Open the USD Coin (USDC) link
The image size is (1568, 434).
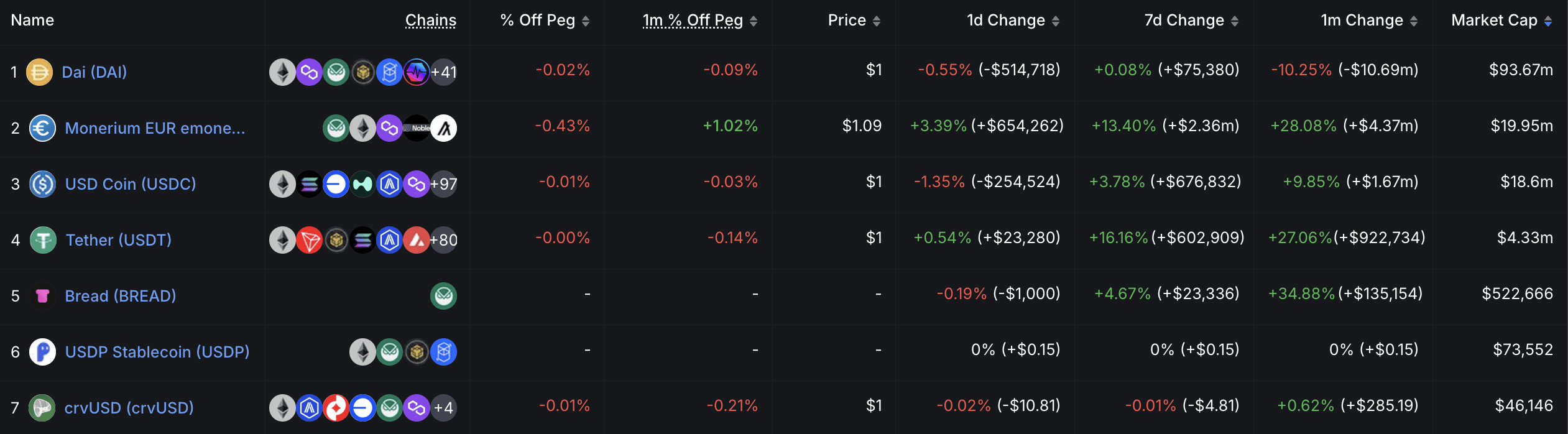coord(131,184)
